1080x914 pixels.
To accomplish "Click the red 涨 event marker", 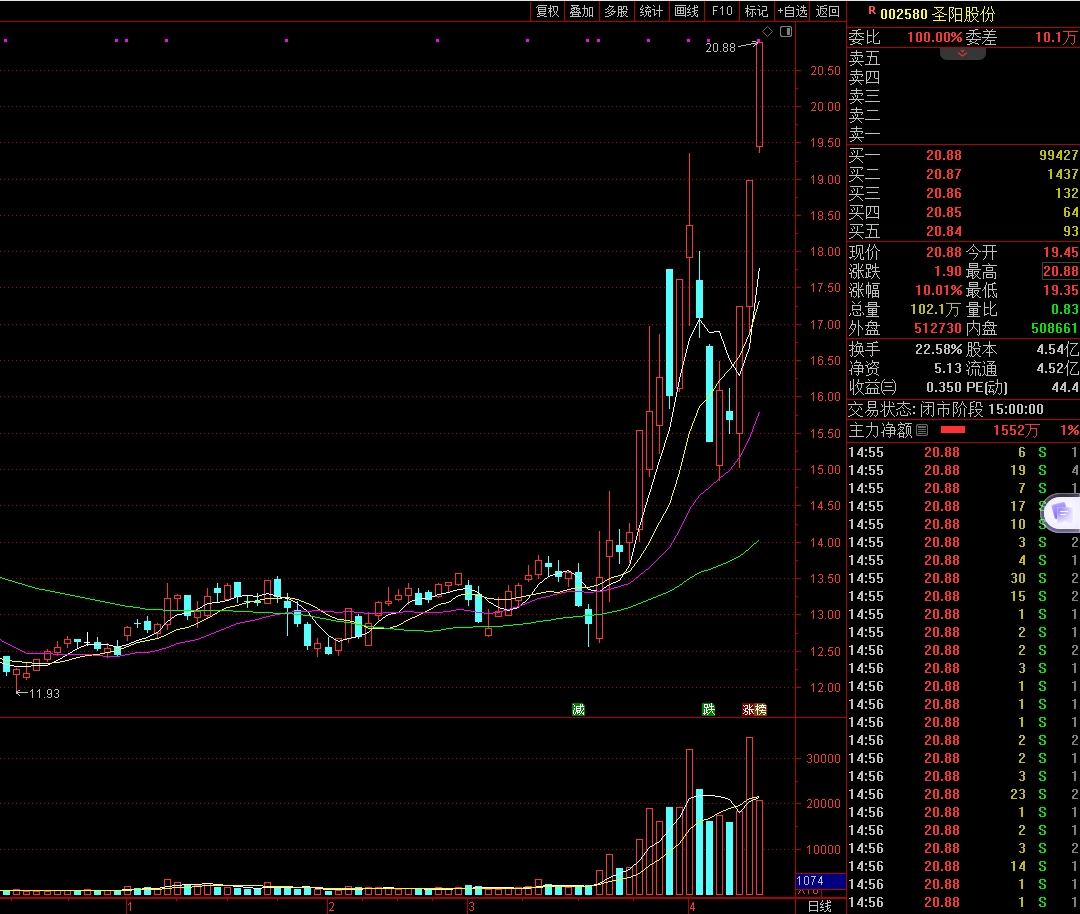I will (747, 709).
